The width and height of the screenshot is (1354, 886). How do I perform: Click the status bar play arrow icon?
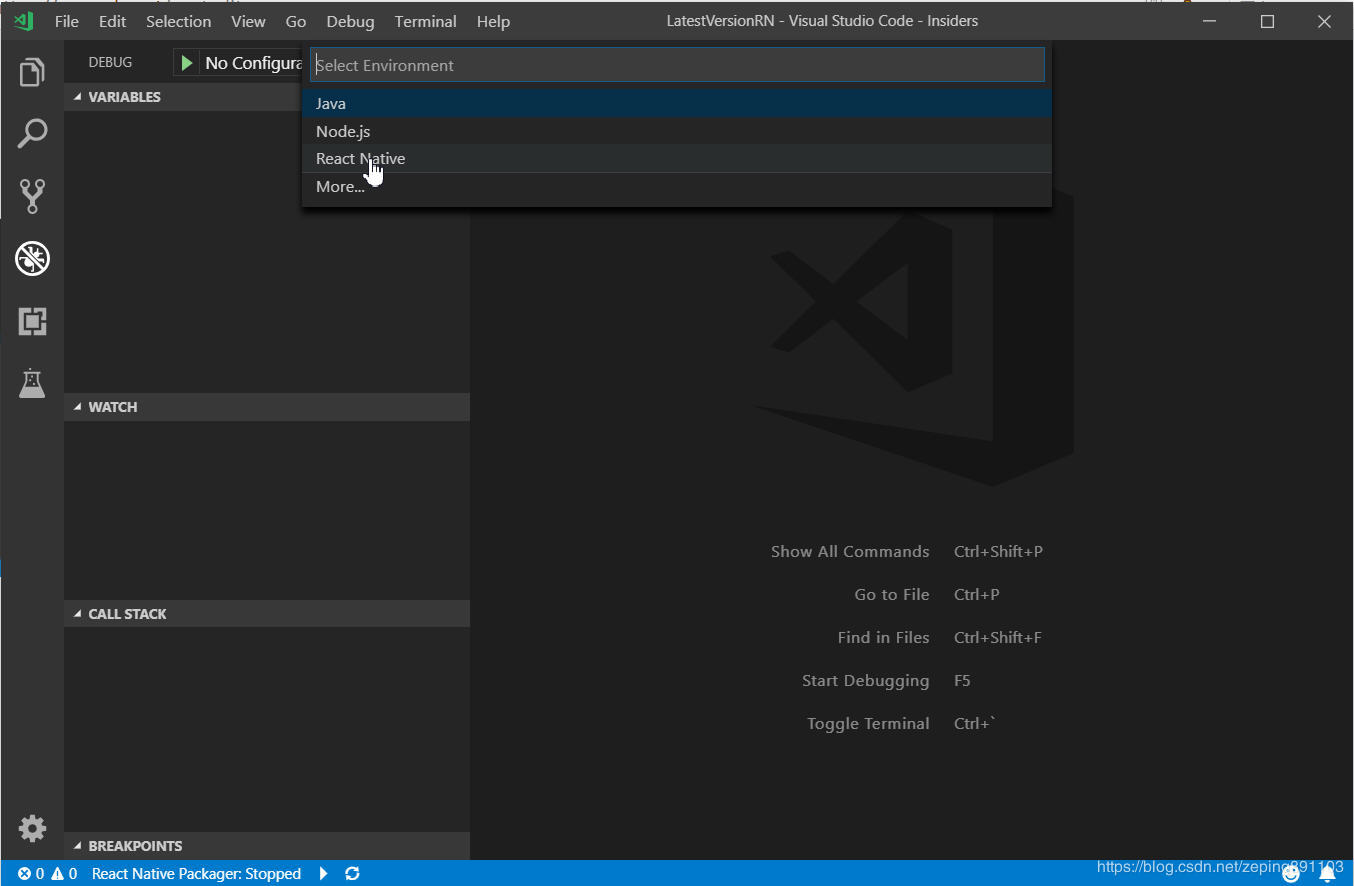(323, 874)
